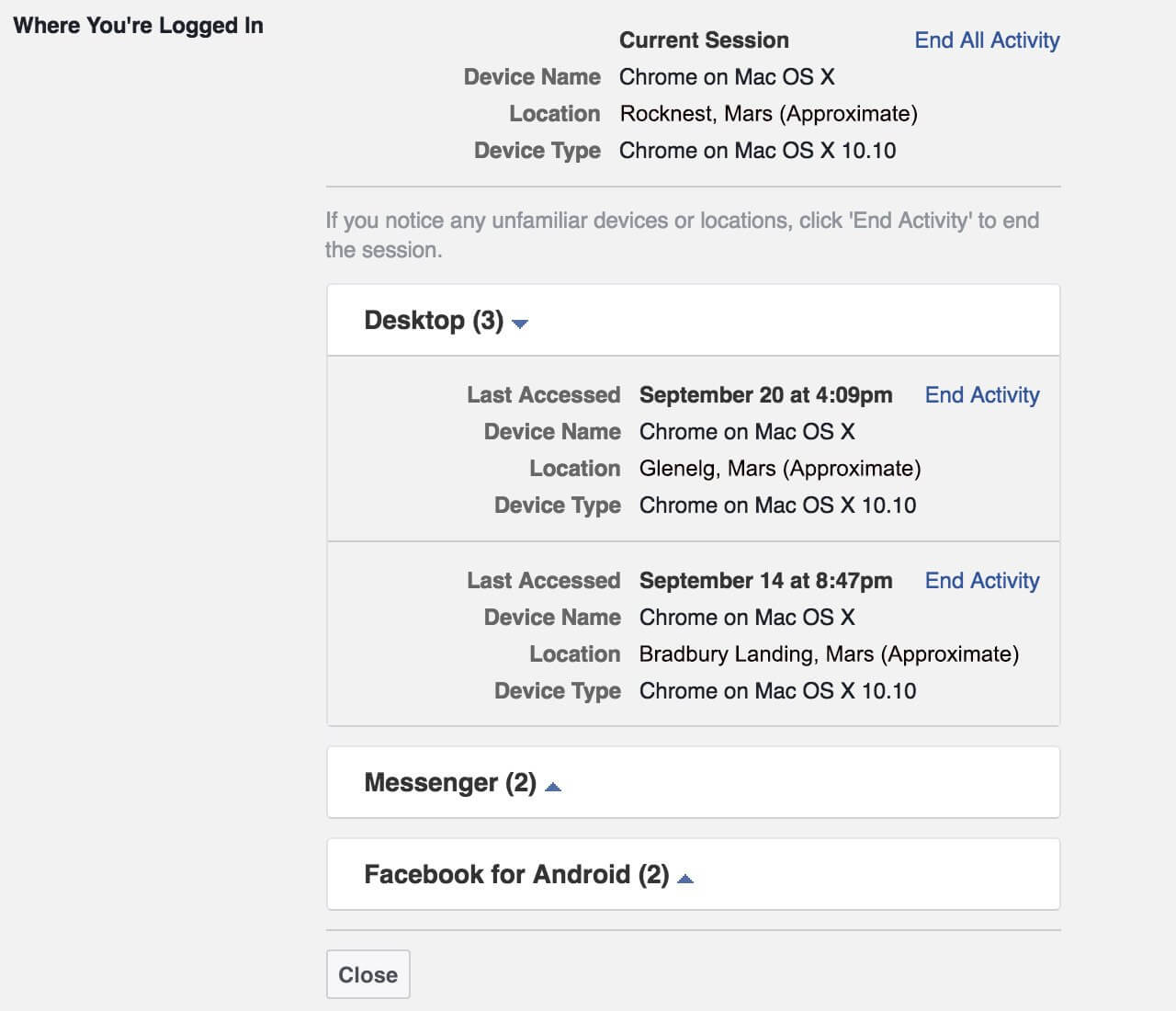Click the Close button
The width and height of the screenshot is (1176, 1011).
click(x=368, y=974)
